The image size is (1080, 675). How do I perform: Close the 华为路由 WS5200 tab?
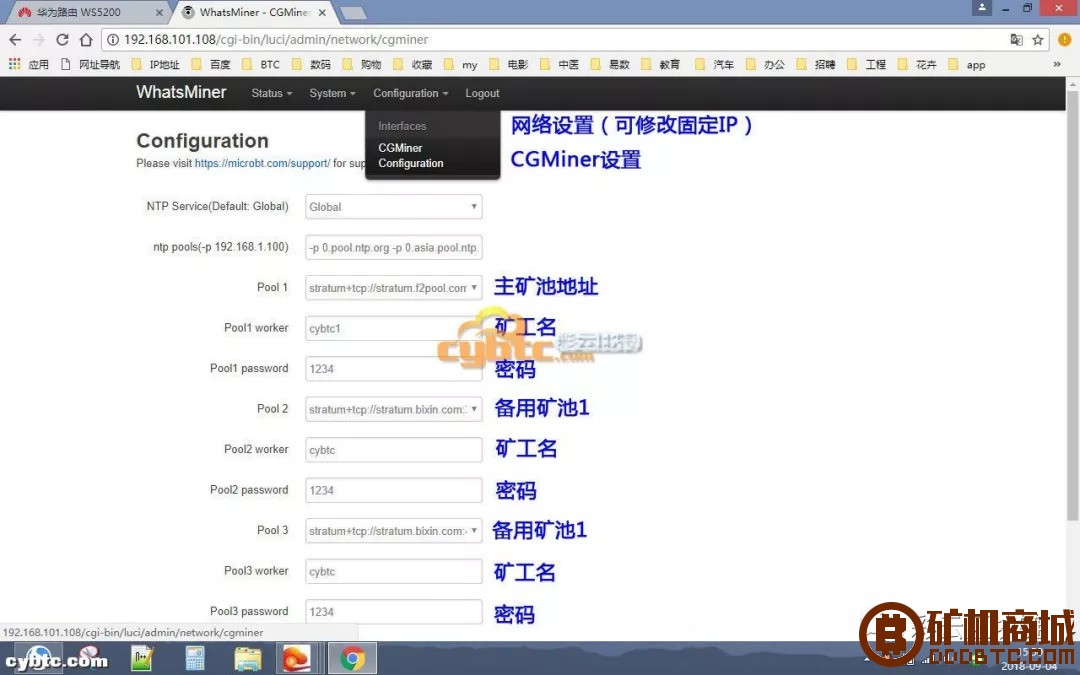(x=159, y=12)
